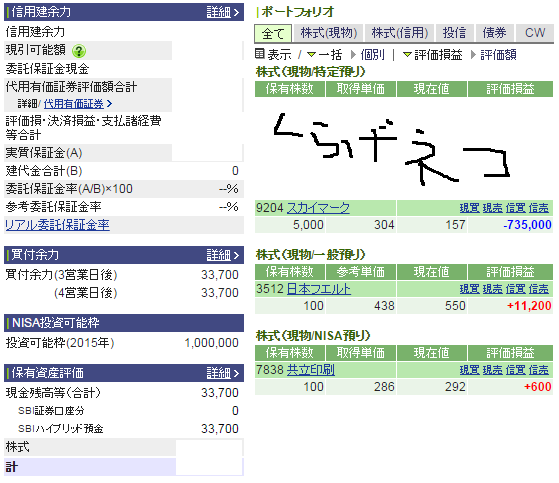Viewport: 559px width, 483px height.
Task: Open the リアル委託保証金率 link
Action: (57, 225)
